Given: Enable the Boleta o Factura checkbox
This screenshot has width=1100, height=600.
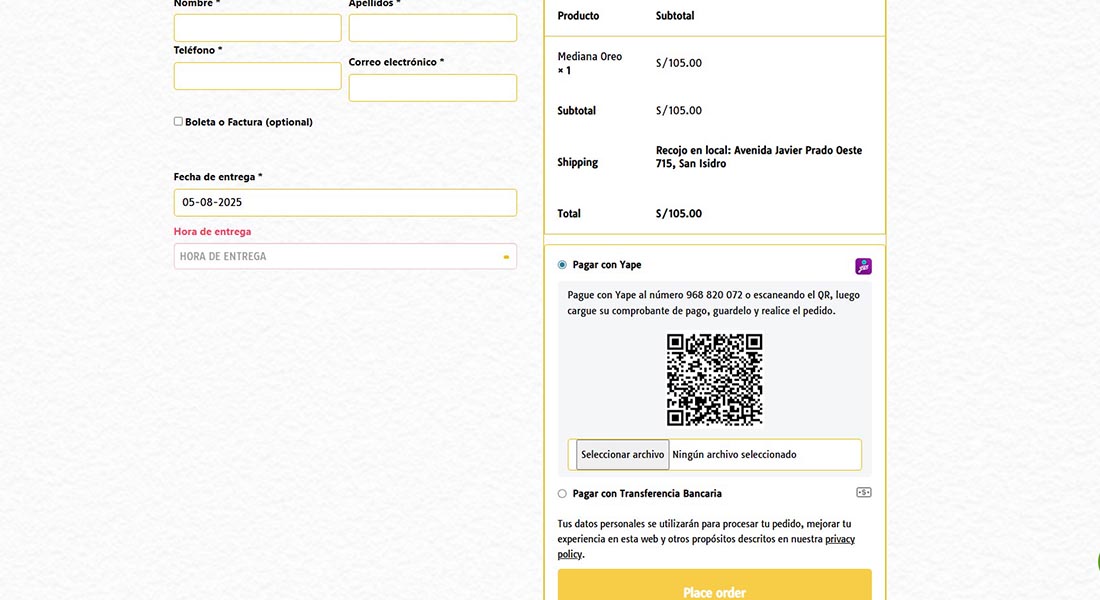Looking at the screenshot, I should [178, 122].
